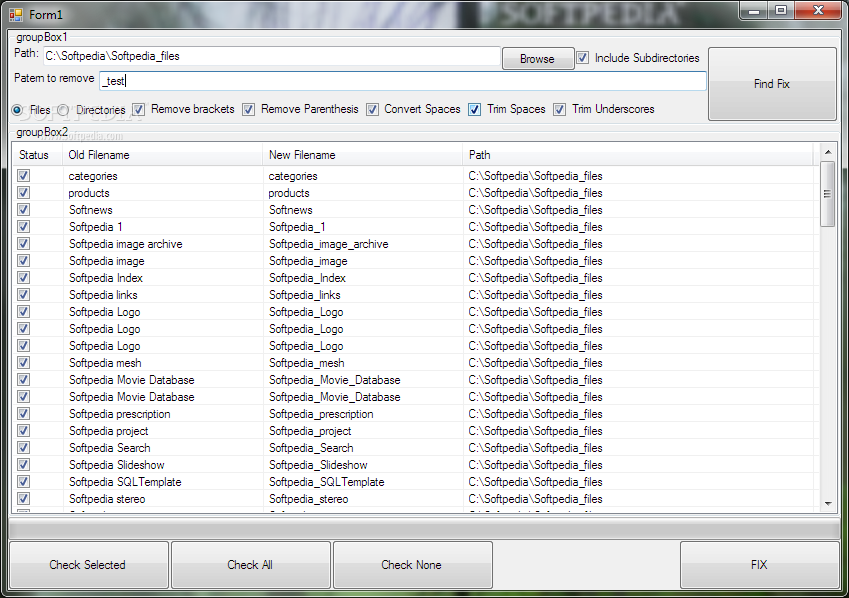Click new filename 'Softpedia_project'
849x598 pixels.
coord(310,431)
